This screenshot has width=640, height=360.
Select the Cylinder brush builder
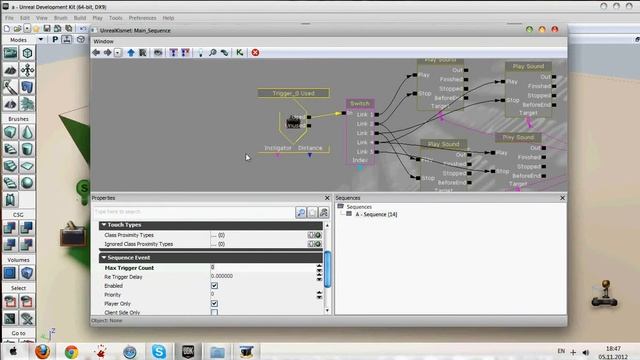click(x=27, y=149)
